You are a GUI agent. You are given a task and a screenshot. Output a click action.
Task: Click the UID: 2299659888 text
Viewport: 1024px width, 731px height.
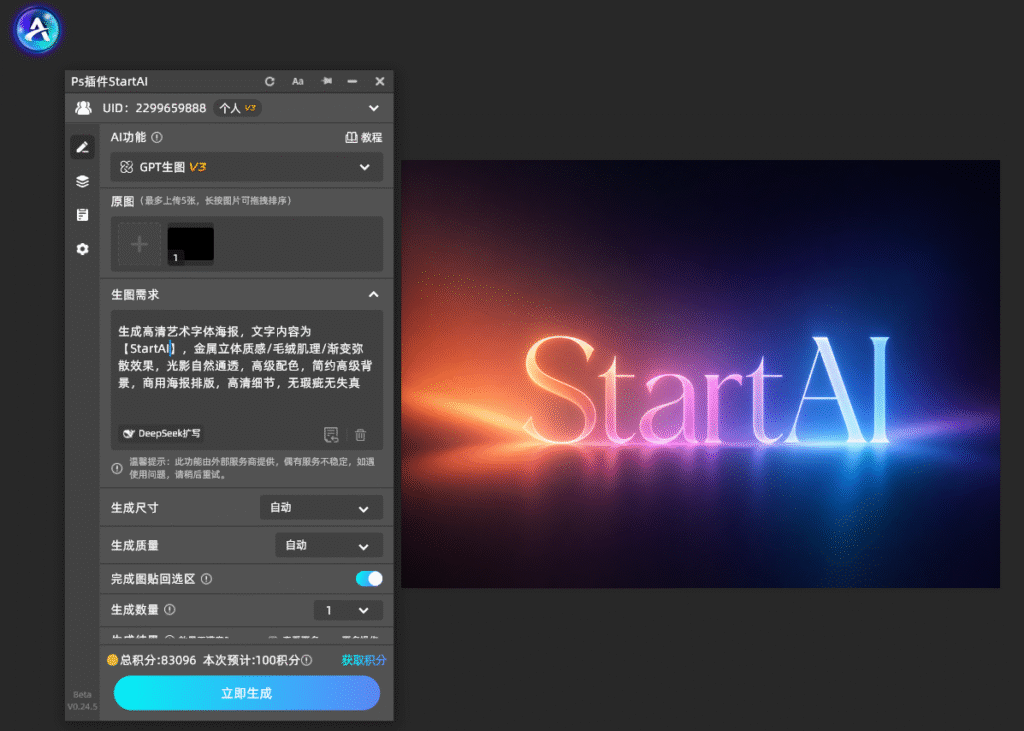pos(154,108)
